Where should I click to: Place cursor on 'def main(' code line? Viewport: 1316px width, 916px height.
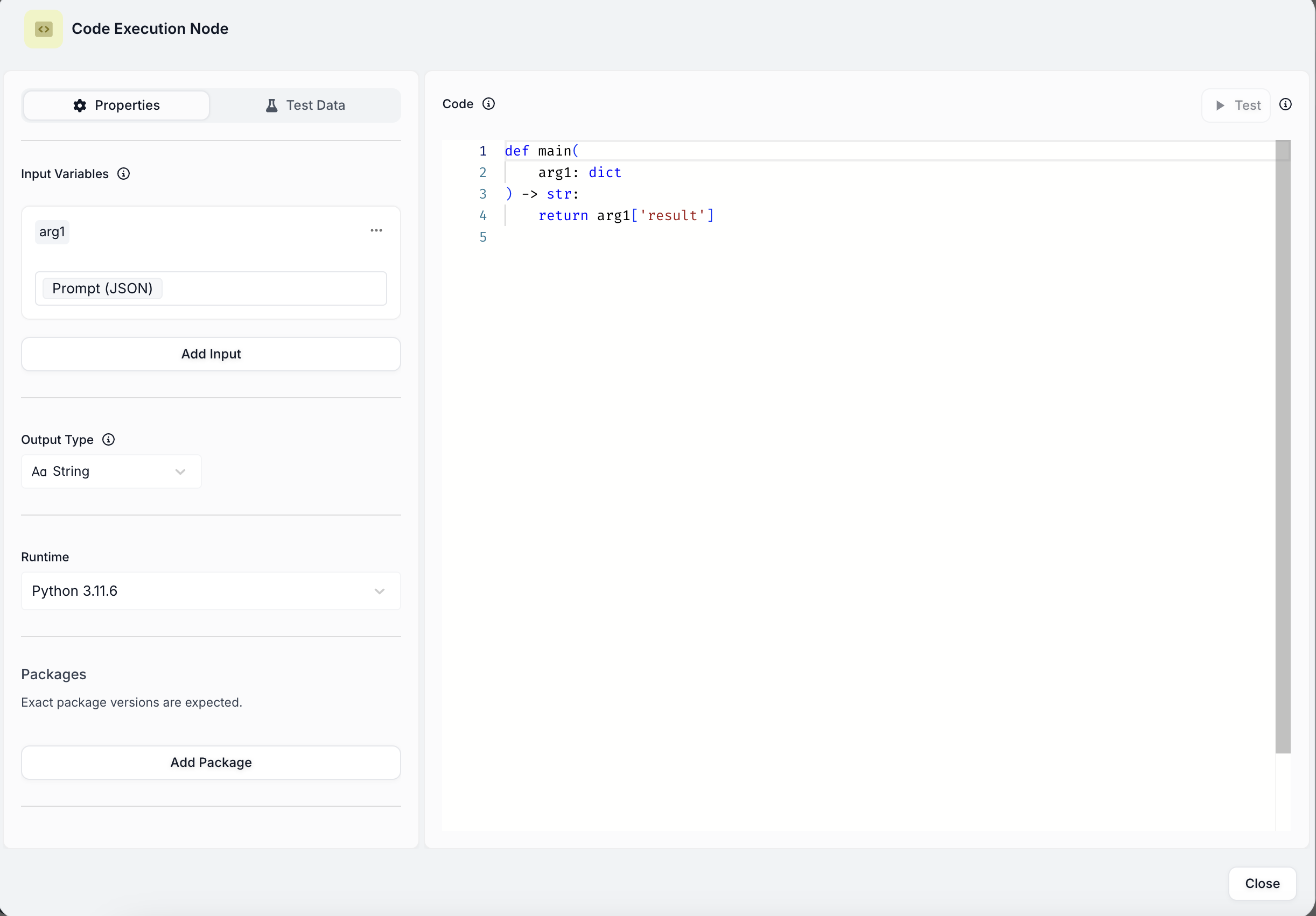(542, 151)
